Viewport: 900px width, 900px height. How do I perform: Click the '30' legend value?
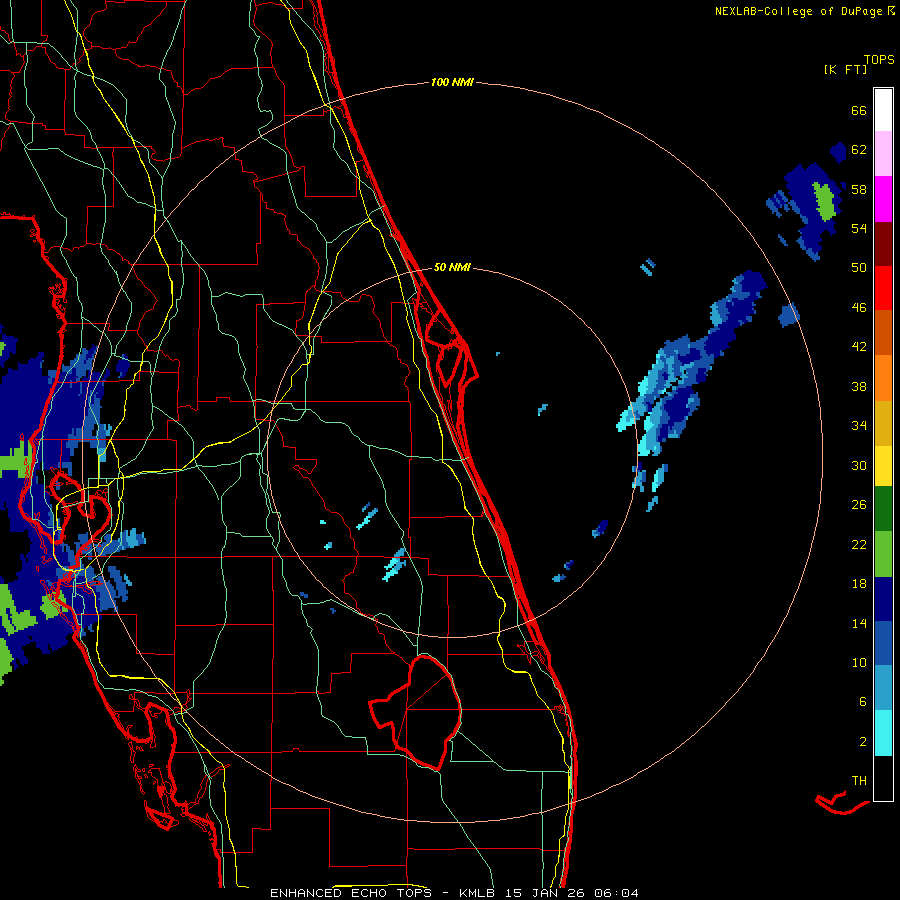(x=859, y=465)
